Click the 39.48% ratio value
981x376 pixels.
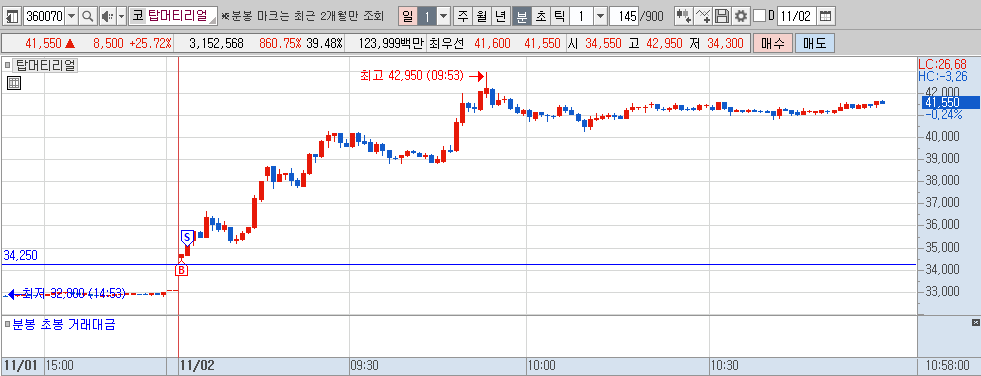(x=325, y=43)
